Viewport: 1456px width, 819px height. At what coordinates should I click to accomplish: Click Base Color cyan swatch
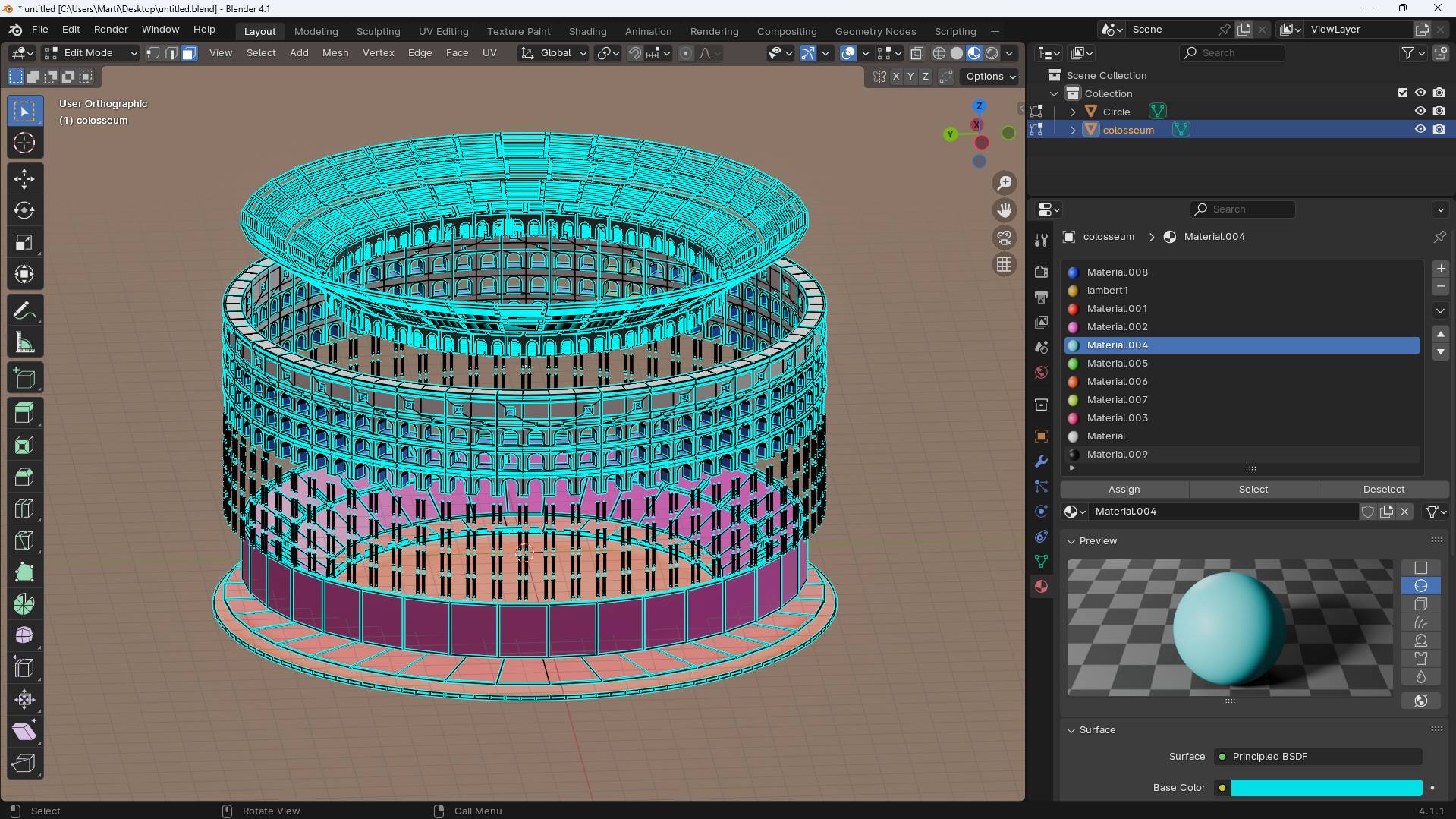(x=1326, y=788)
